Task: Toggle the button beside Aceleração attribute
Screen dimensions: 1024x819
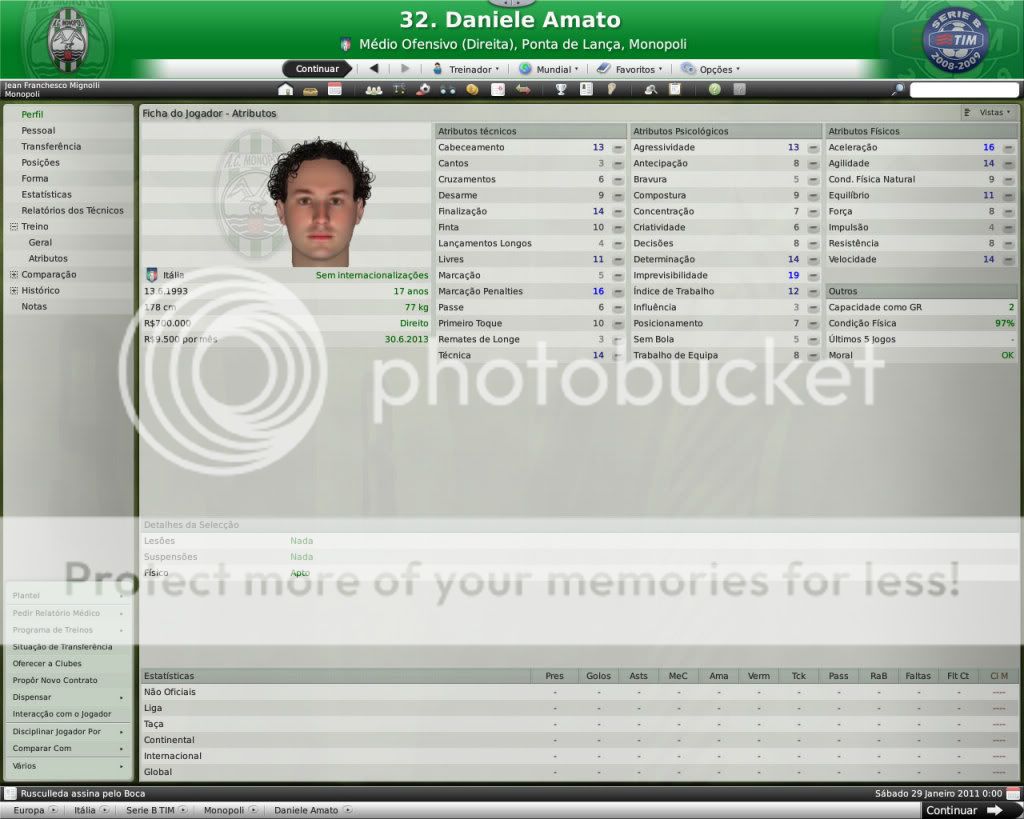Action: tap(1008, 148)
